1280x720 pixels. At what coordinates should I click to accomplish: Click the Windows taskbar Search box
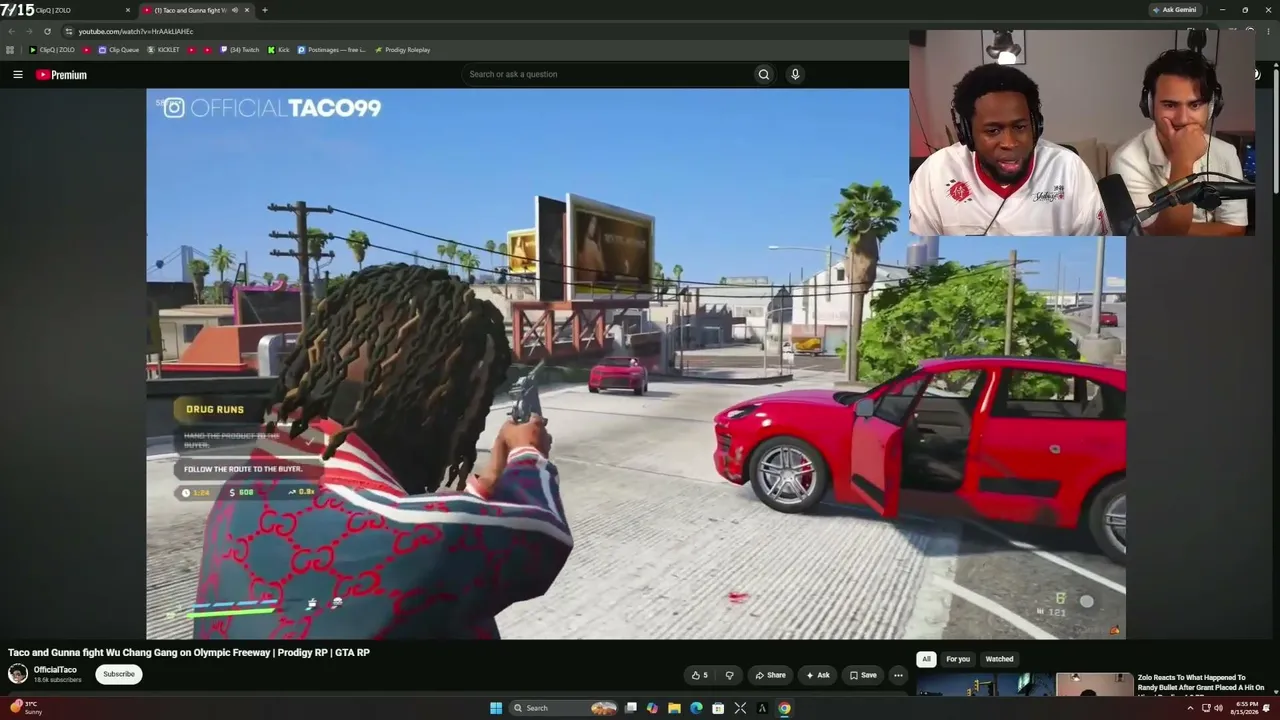pos(565,708)
